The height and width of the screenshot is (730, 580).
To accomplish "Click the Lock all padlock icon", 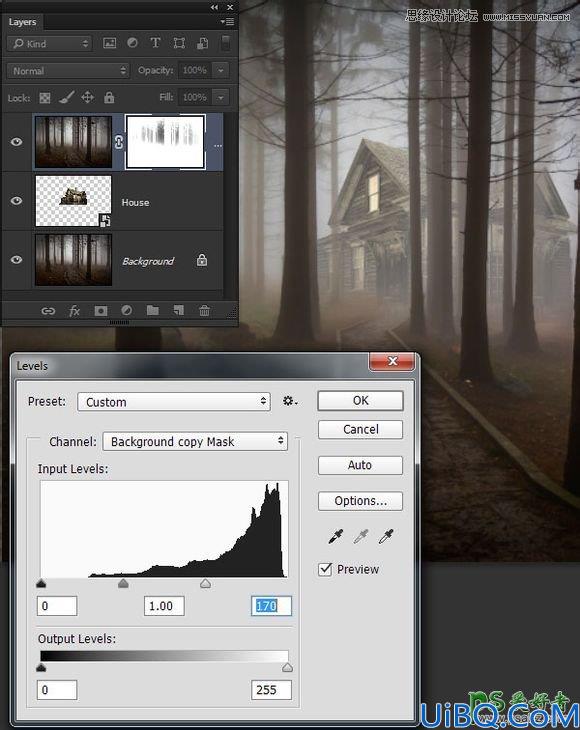I will coord(109,97).
